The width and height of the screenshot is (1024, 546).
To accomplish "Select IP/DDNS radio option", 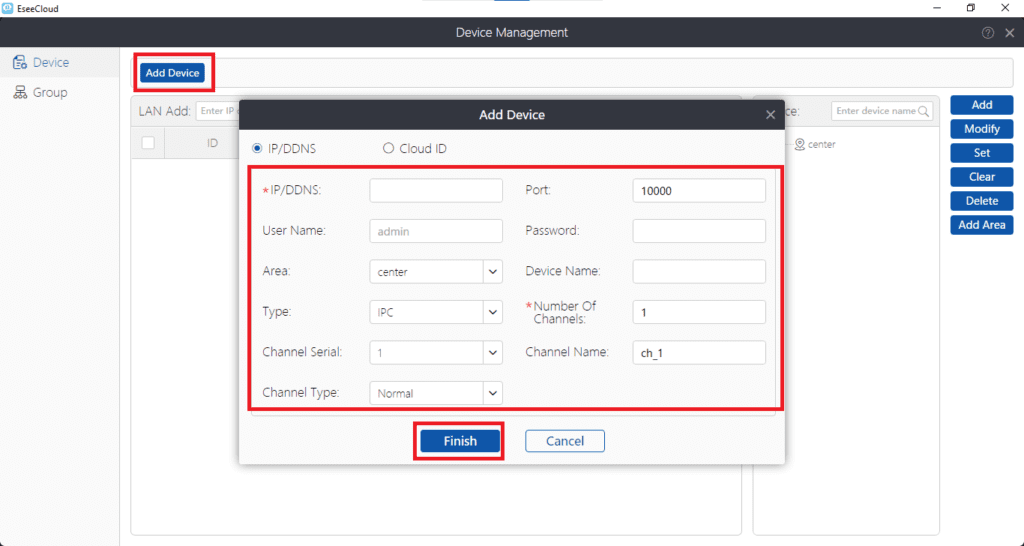I will tap(257, 148).
